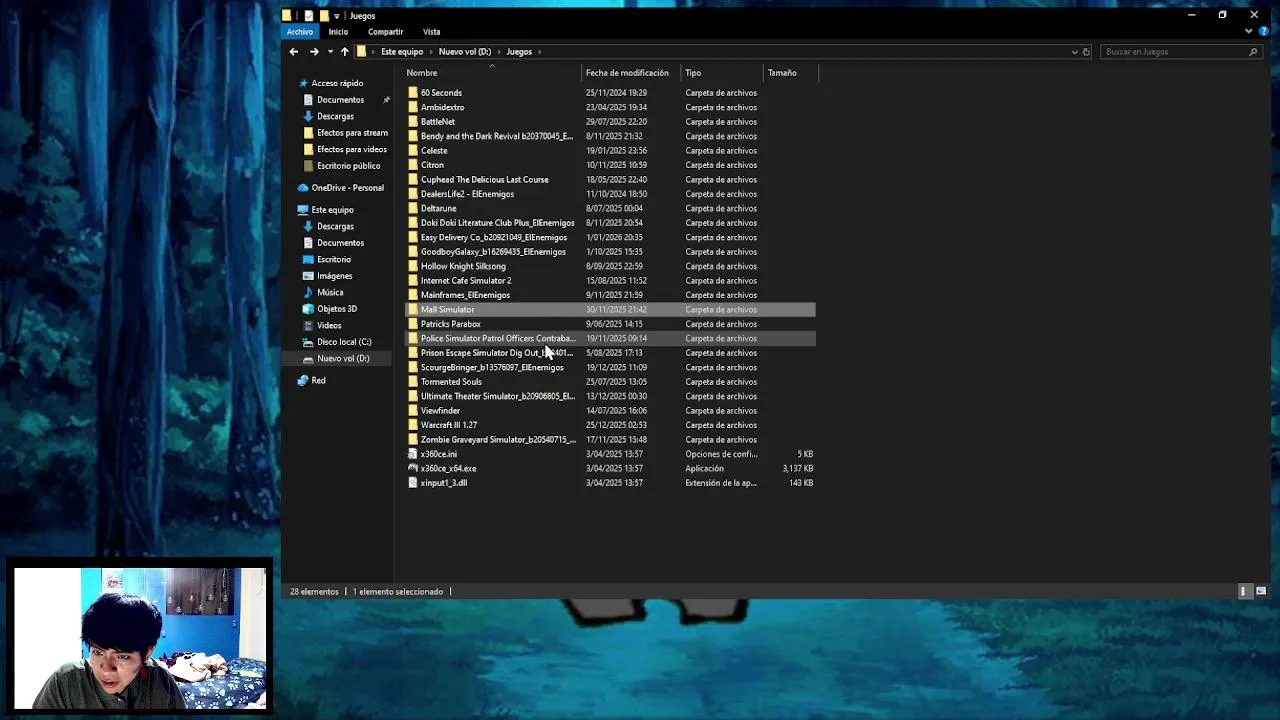This screenshot has height=720, width=1280.
Task: Open the Archivo menu tab
Action: tap(300, 32)
